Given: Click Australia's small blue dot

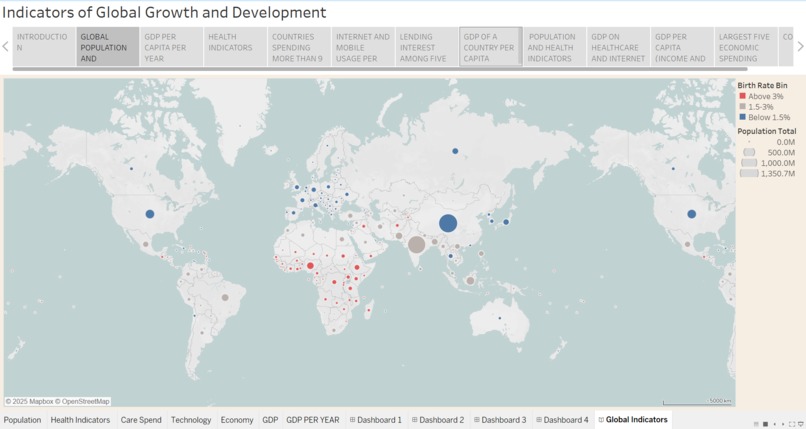Looking at the screenshot, I should [499, 318].
